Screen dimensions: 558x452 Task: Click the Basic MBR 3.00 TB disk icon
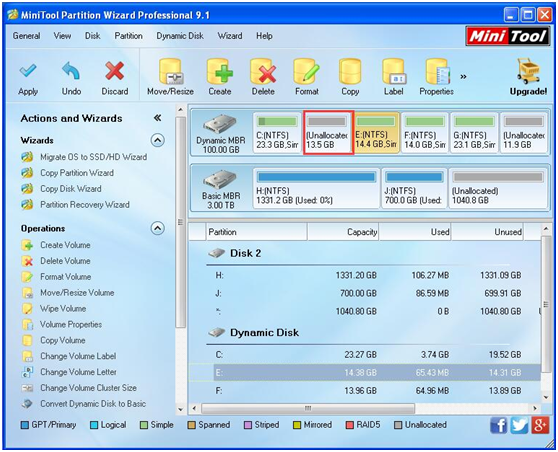click(219, 180)
